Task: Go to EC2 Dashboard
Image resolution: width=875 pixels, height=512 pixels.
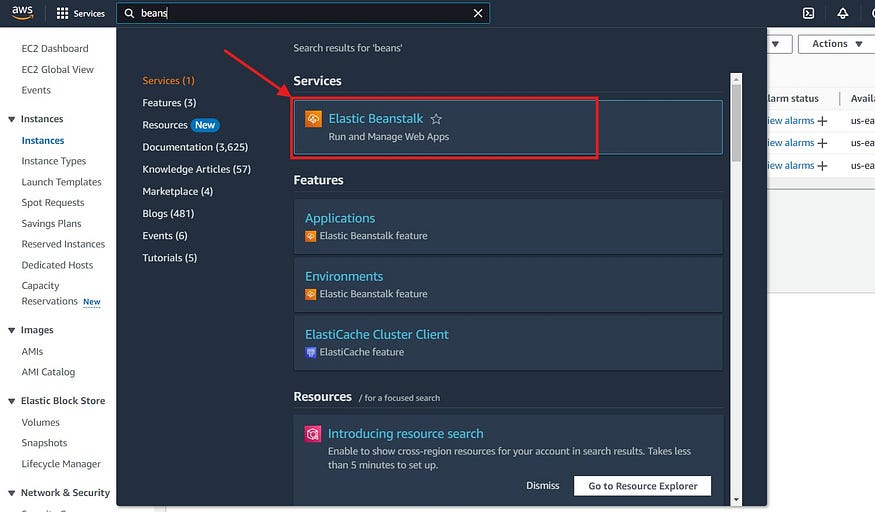Action: 55,49
